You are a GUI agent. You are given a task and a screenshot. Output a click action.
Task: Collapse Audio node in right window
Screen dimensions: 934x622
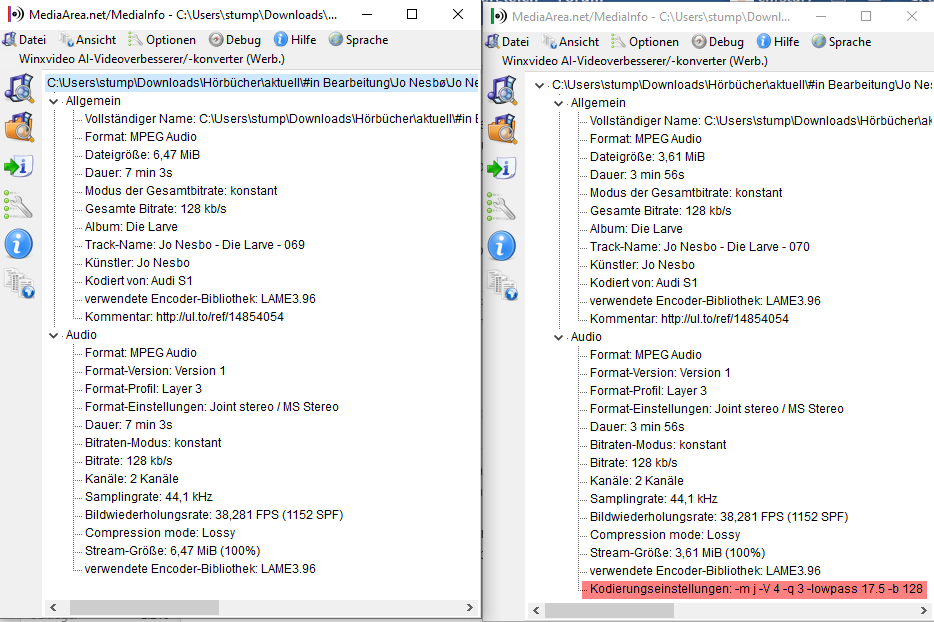tap(559, 337)
